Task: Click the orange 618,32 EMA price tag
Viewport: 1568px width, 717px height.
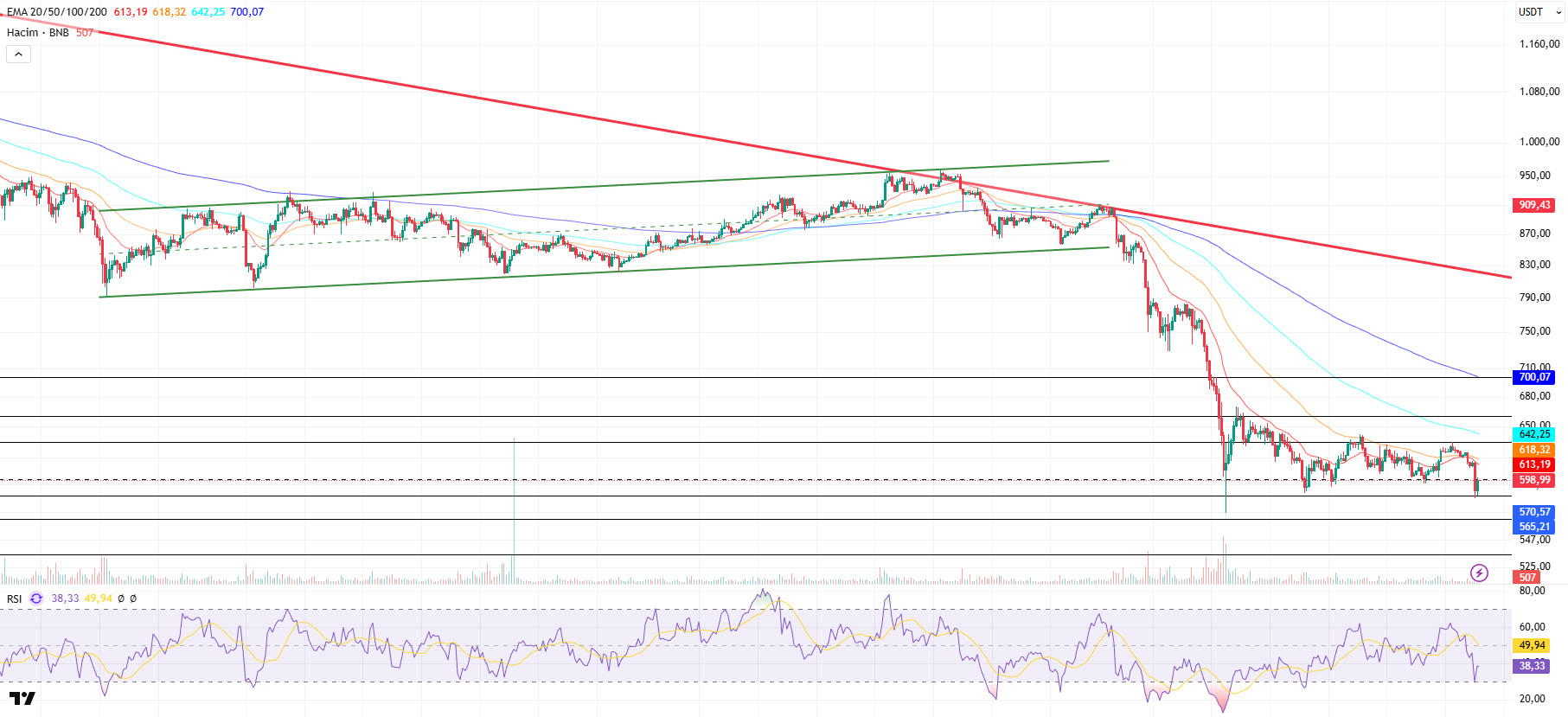Action: (1534, 450)
